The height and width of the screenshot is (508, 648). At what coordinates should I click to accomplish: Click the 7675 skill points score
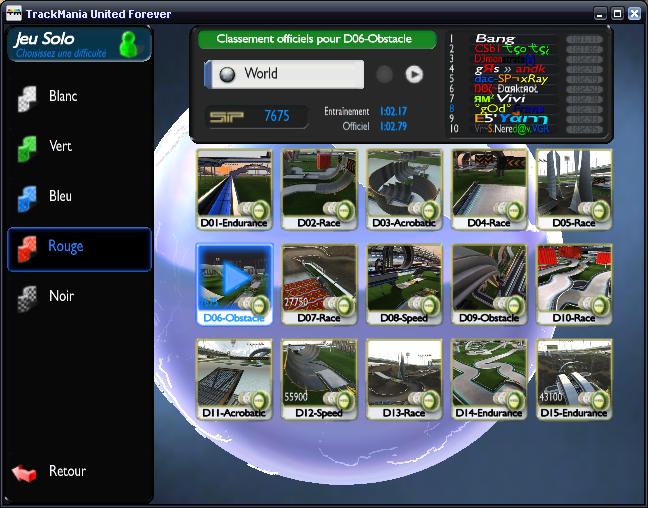tap(276, 117)
